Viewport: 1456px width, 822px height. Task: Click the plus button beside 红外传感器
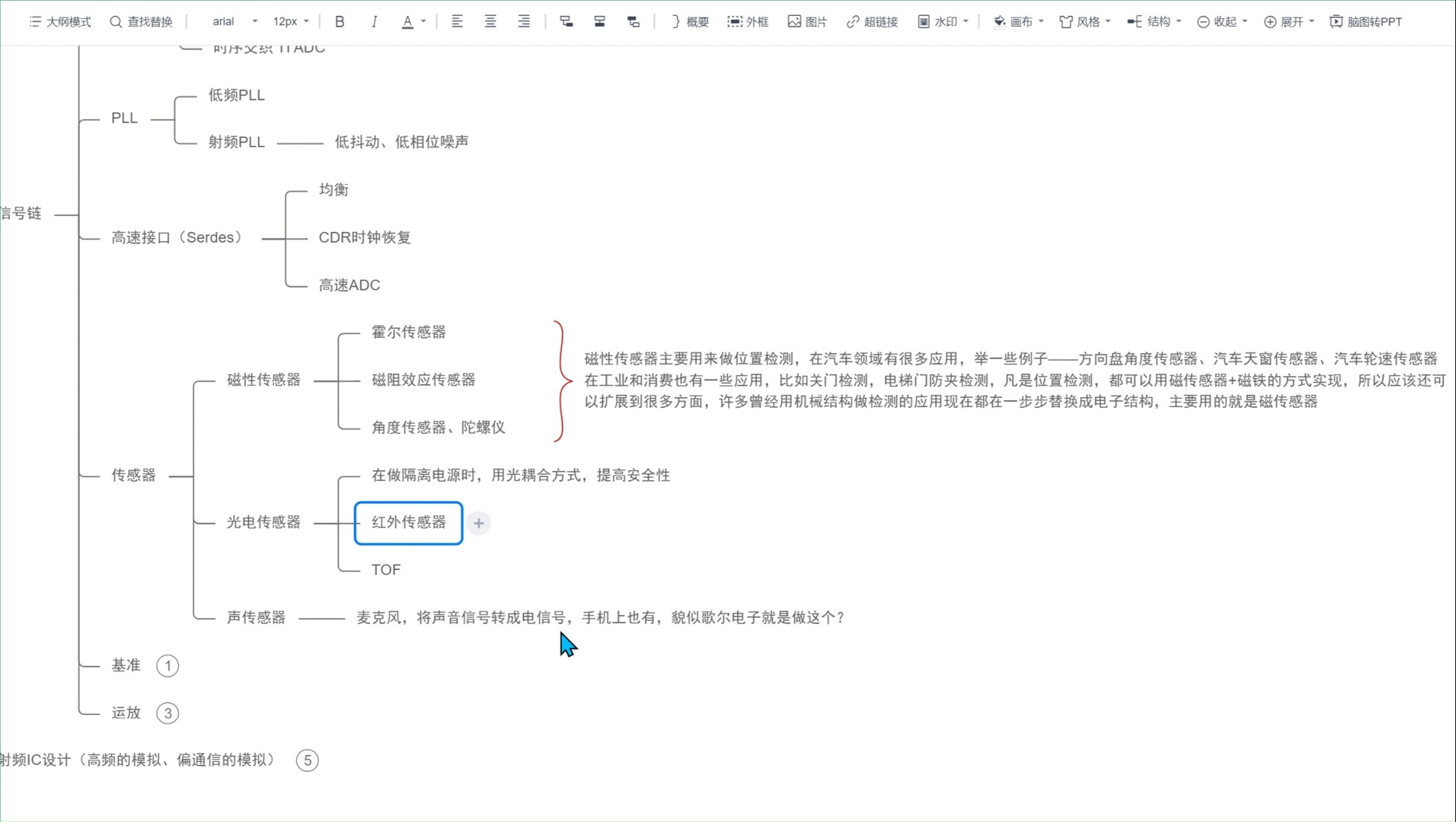pyautogui.click(x=479, y=523)
